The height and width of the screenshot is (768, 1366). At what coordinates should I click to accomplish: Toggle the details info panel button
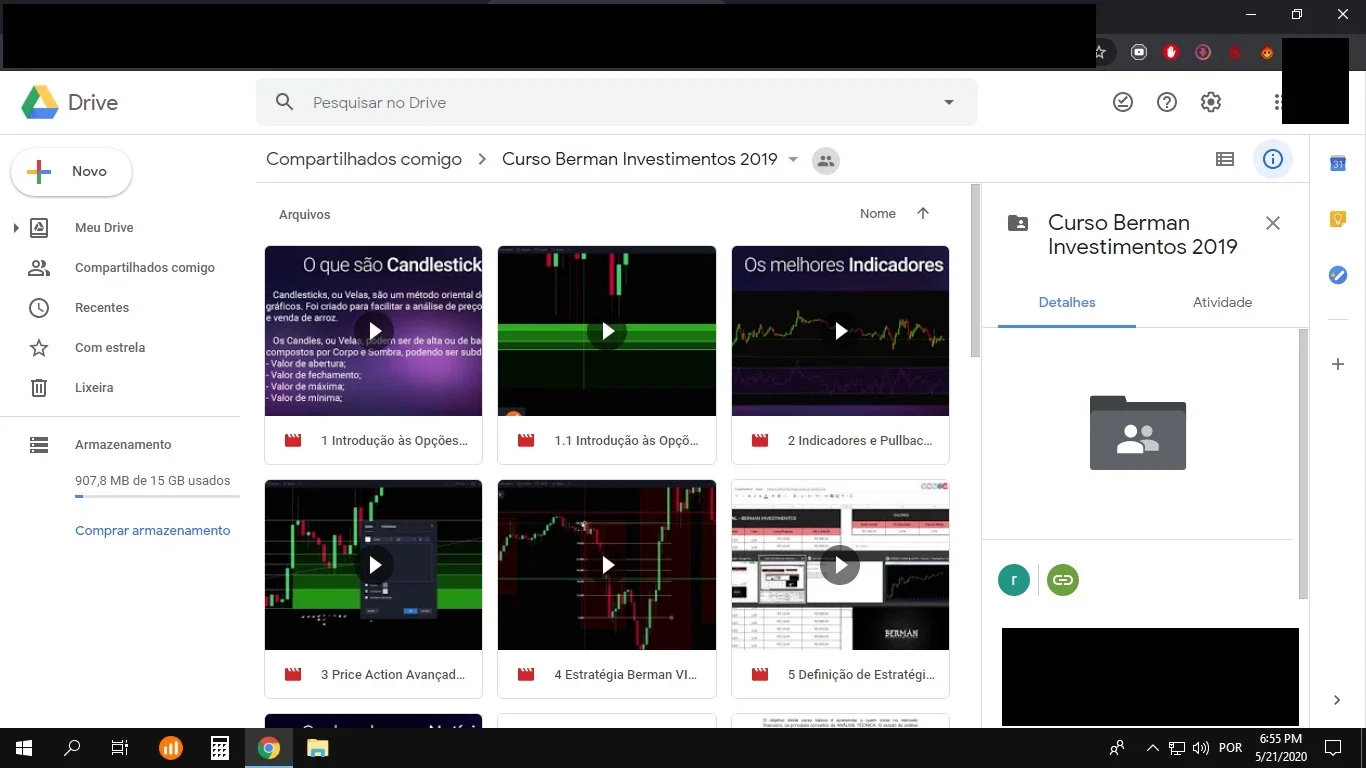click(1273, 159)
